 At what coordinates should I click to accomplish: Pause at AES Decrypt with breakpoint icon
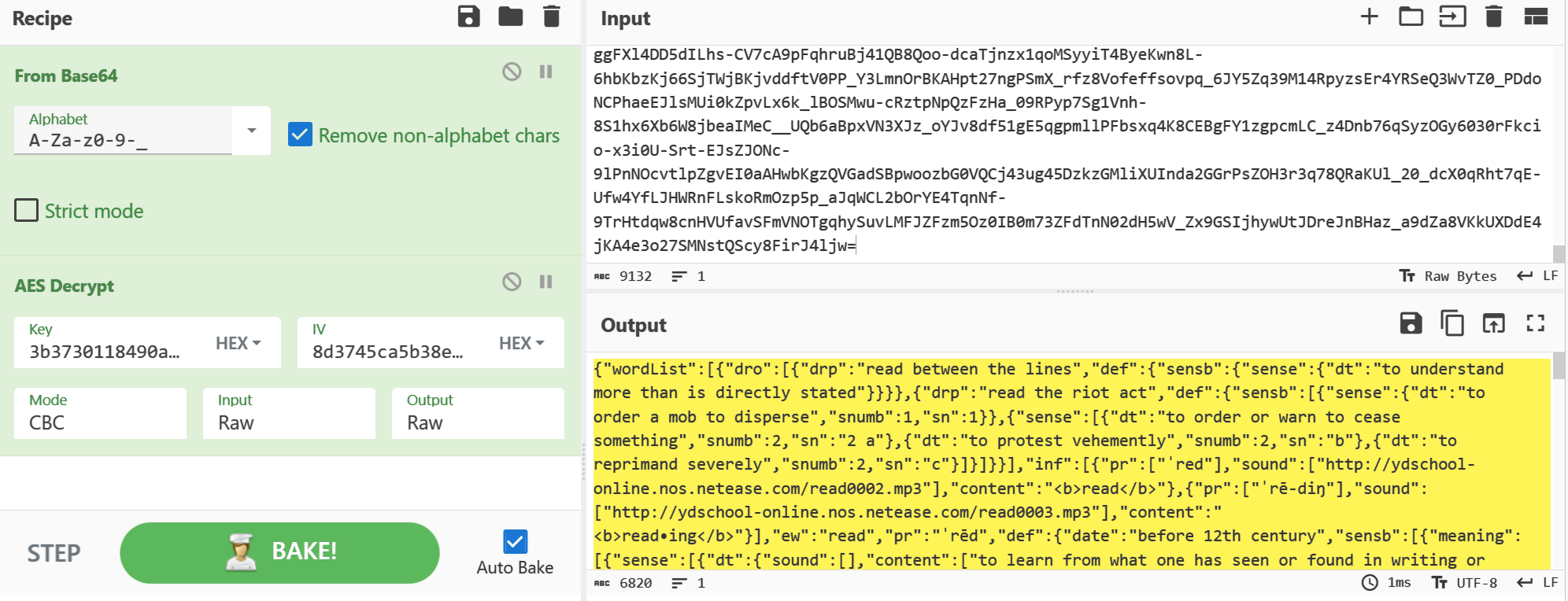545,282
